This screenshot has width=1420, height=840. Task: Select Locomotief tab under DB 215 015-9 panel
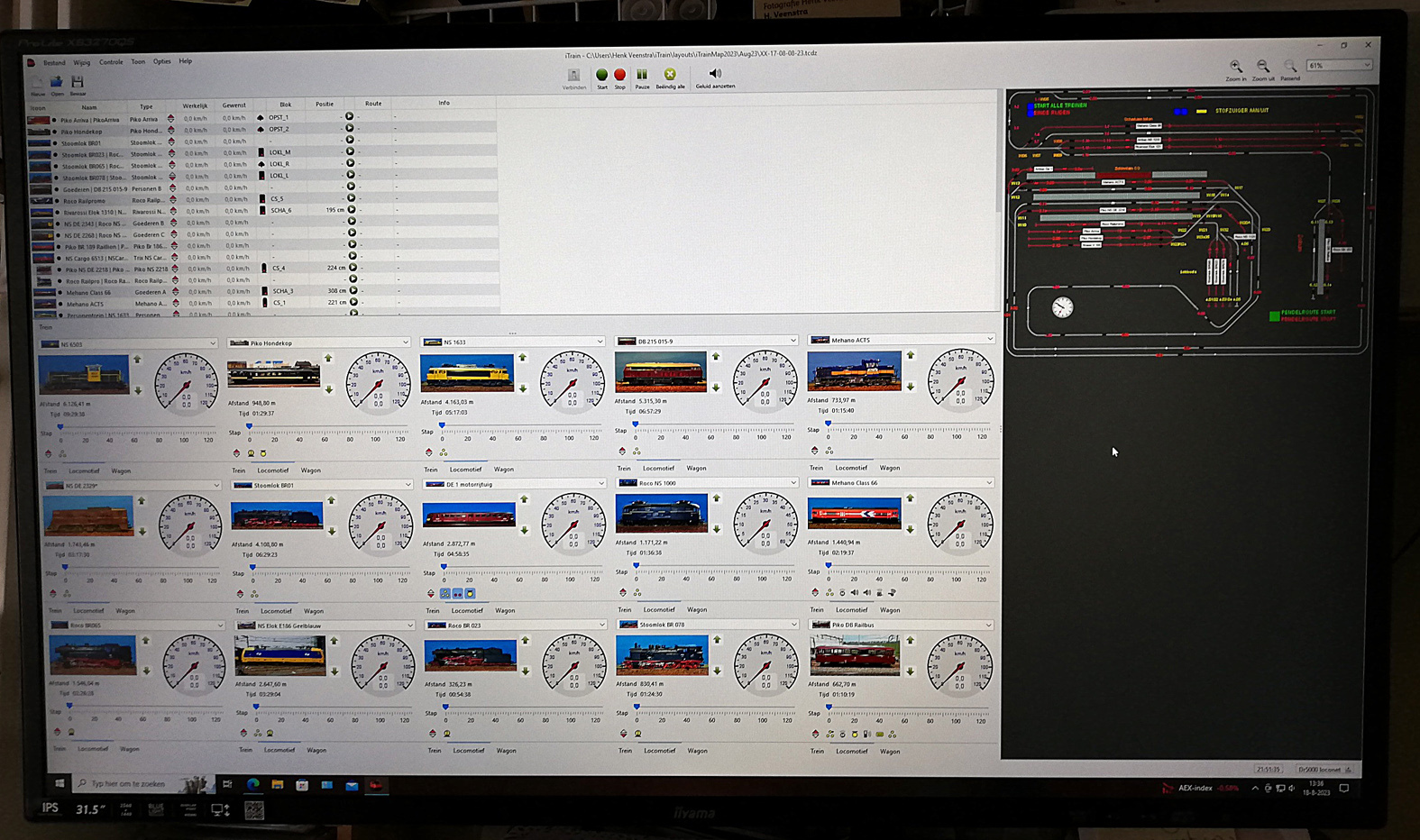[658, 469]
